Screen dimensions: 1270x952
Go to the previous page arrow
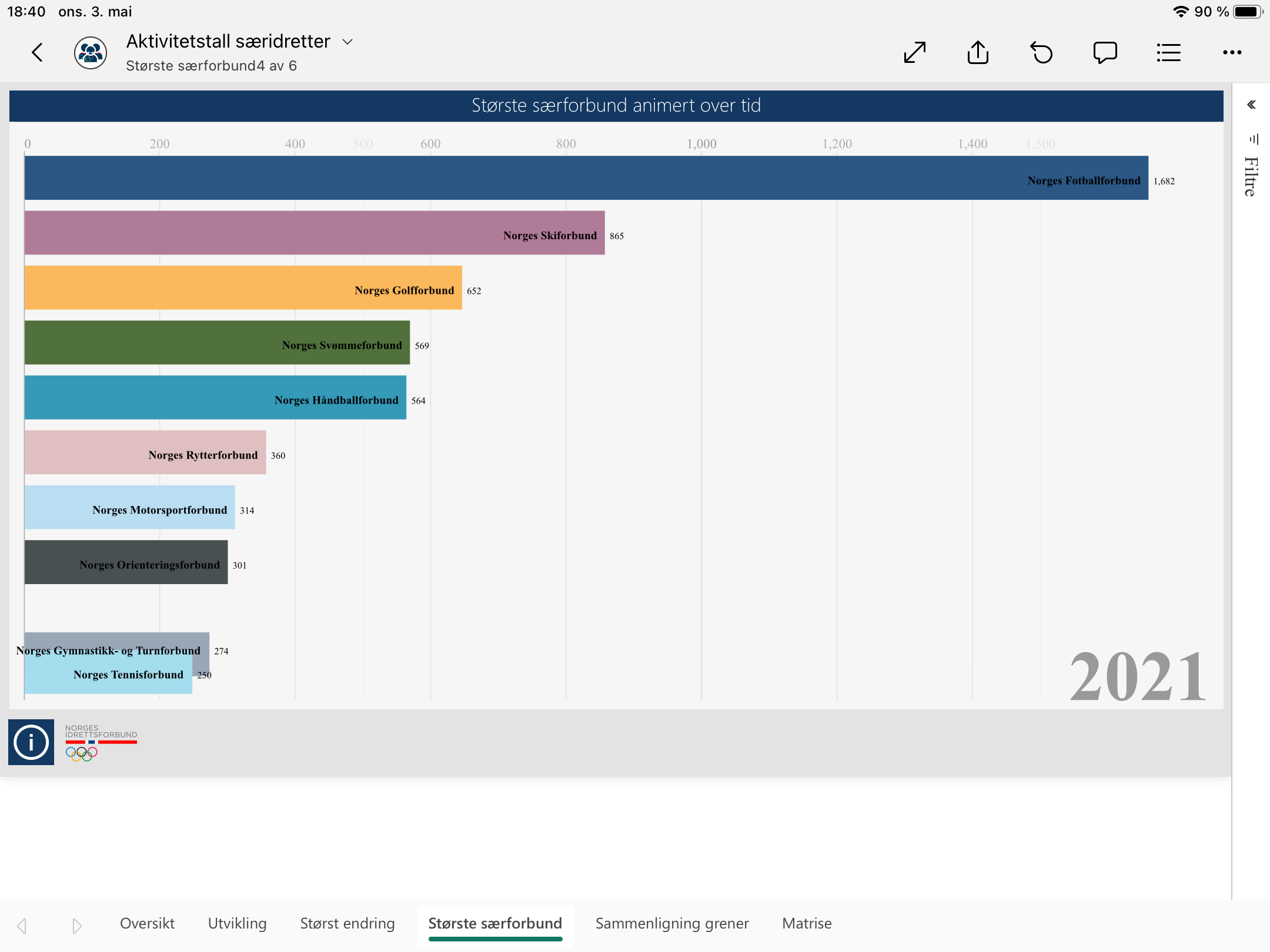22,926
